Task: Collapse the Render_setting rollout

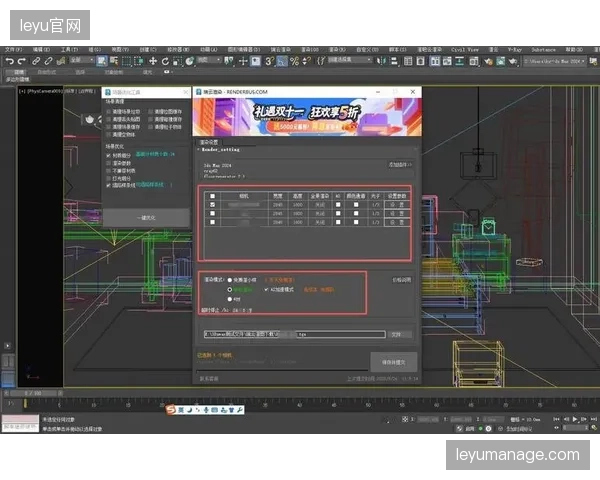Action: (220, 150)
